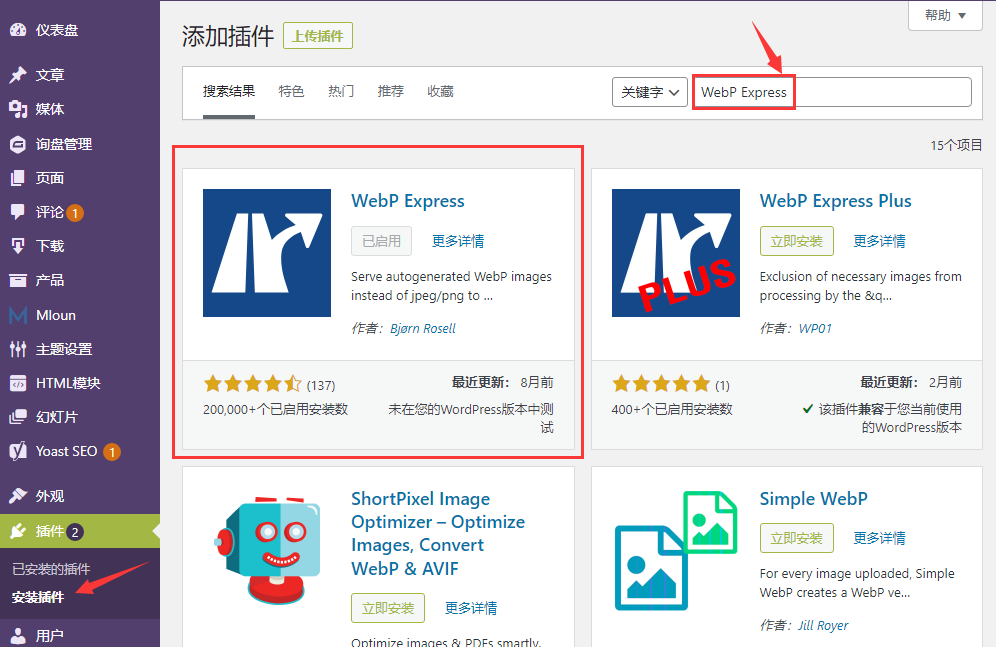The width and height of the screenshot is (996, 647).
Task: Open the WebP Express Plus title link
Action: 835,201
